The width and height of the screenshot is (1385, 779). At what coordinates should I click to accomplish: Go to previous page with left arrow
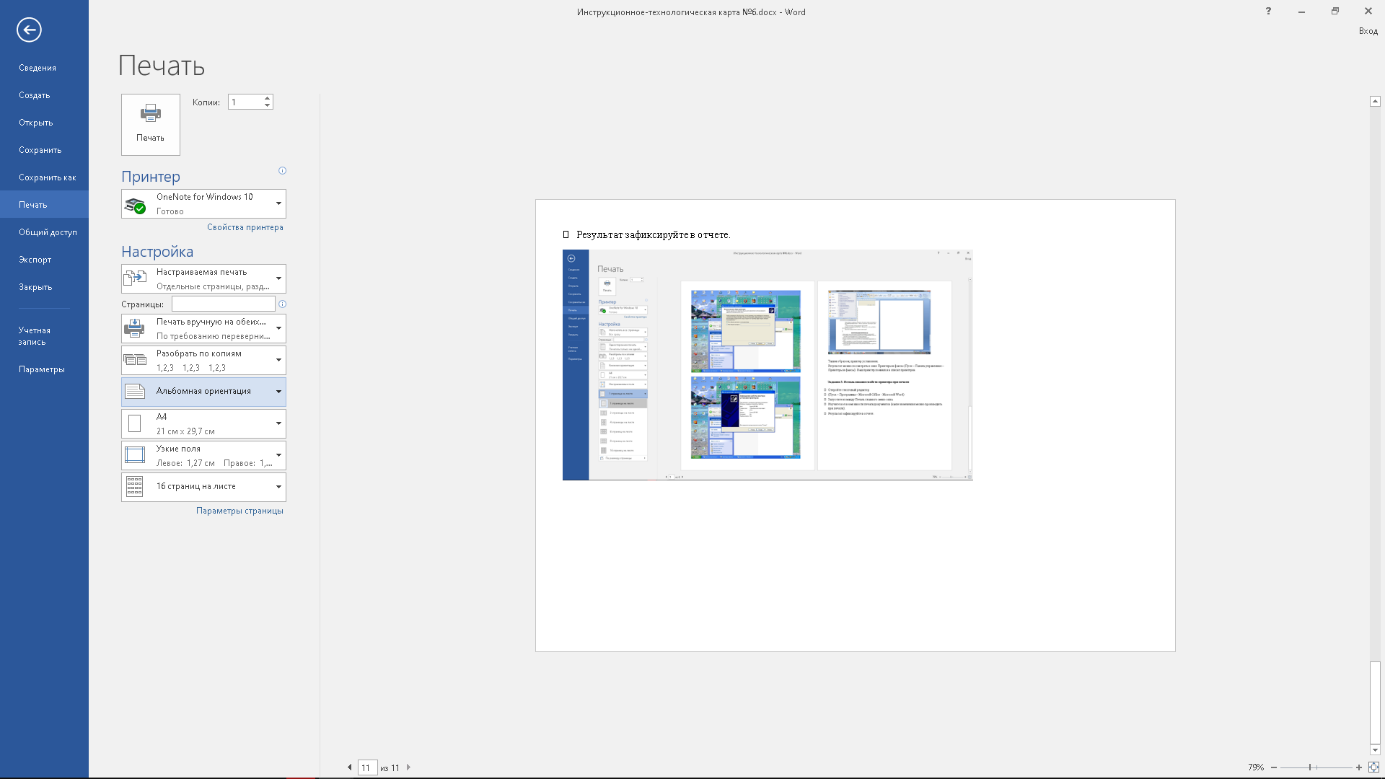349,767
